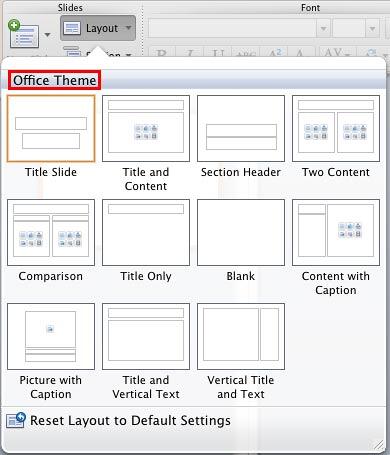Click the Title and Vertical Text label
This screenshot has width=390, height=455.
point(146,387)
